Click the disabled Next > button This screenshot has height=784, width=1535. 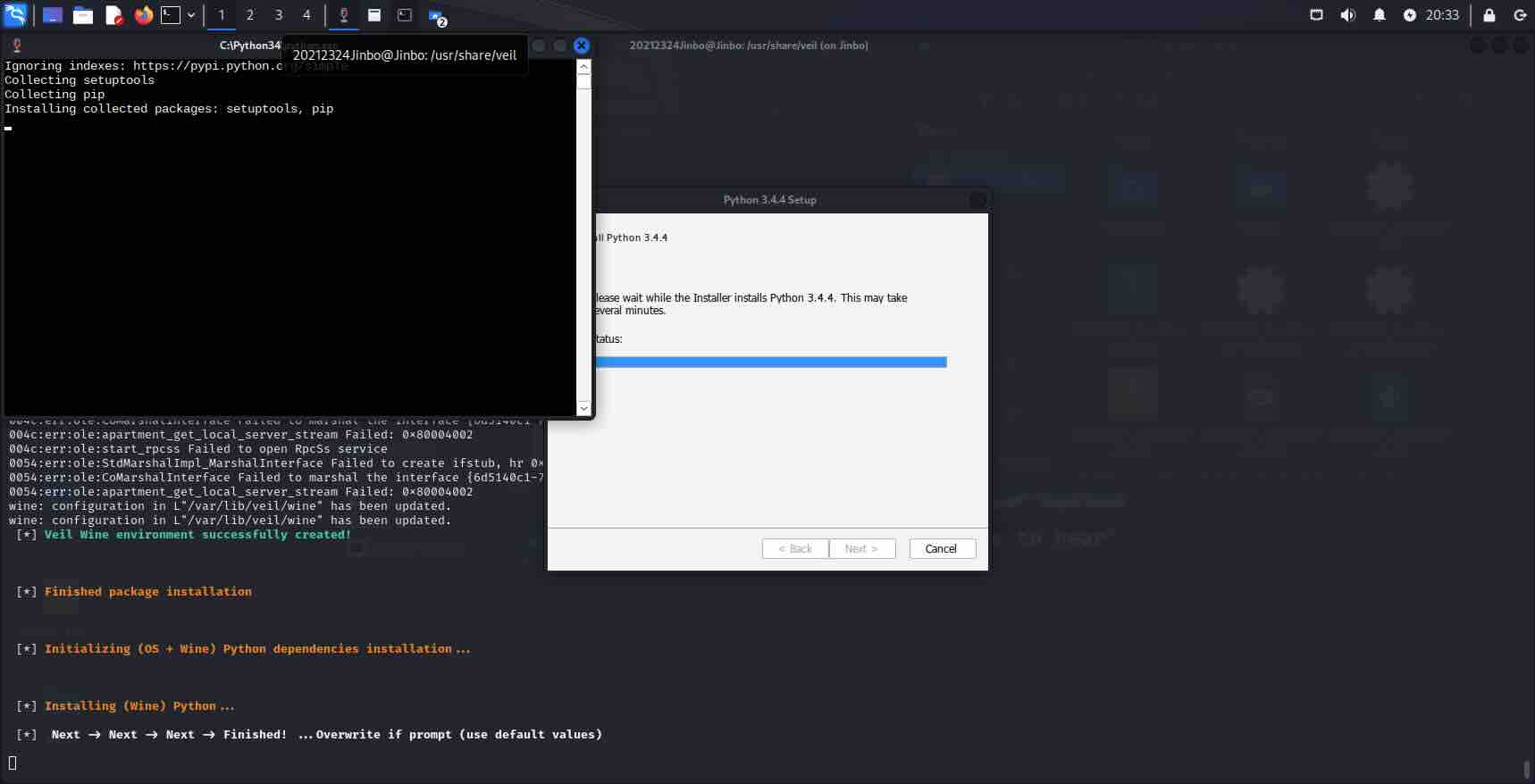862,548
